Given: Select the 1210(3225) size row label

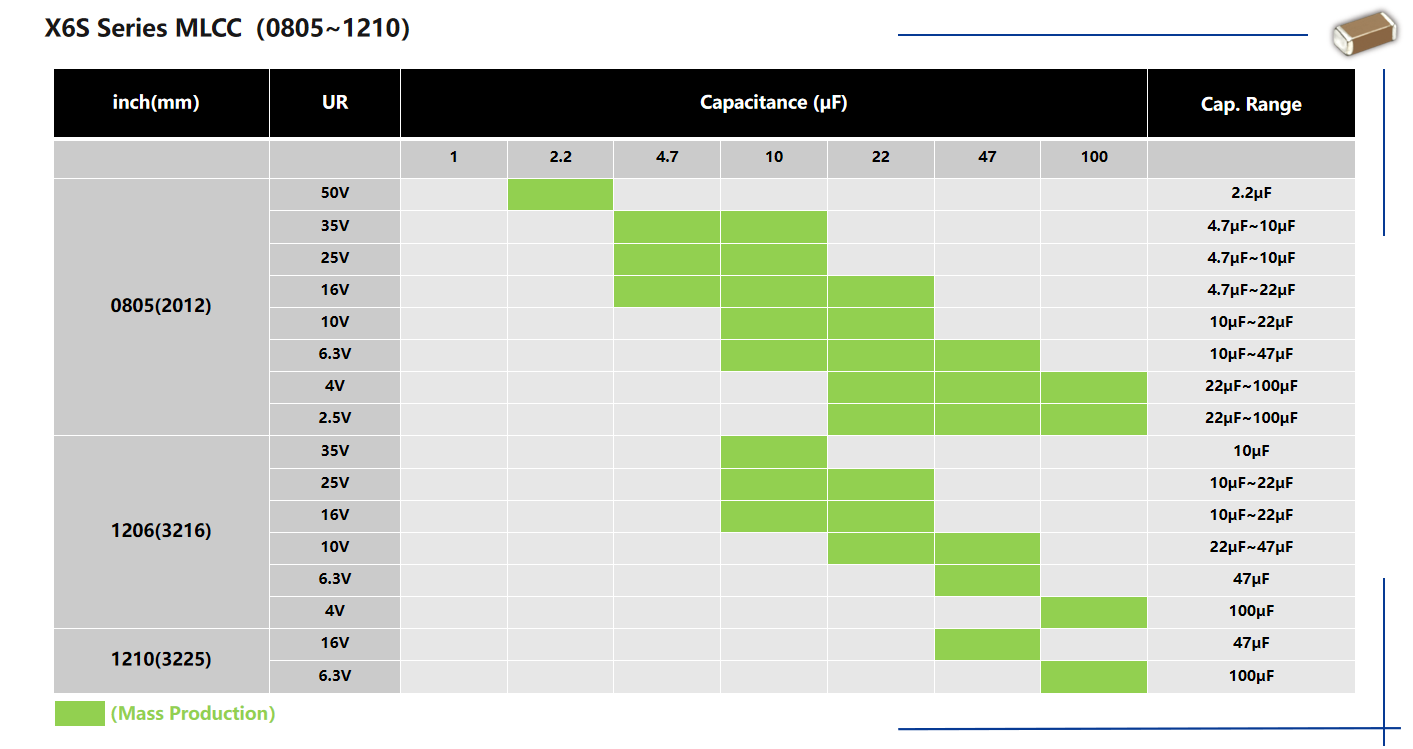Looking at the screenshot, I should [161, 660].
